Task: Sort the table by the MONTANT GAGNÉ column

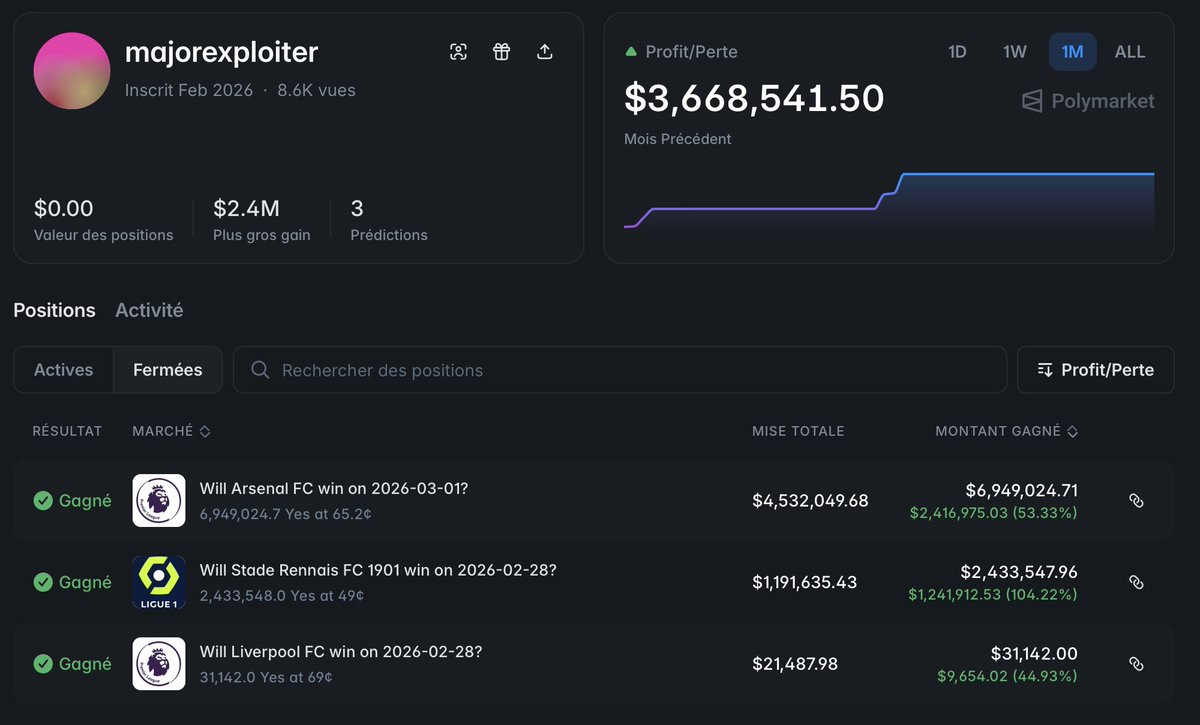Action: (1007, 431)
